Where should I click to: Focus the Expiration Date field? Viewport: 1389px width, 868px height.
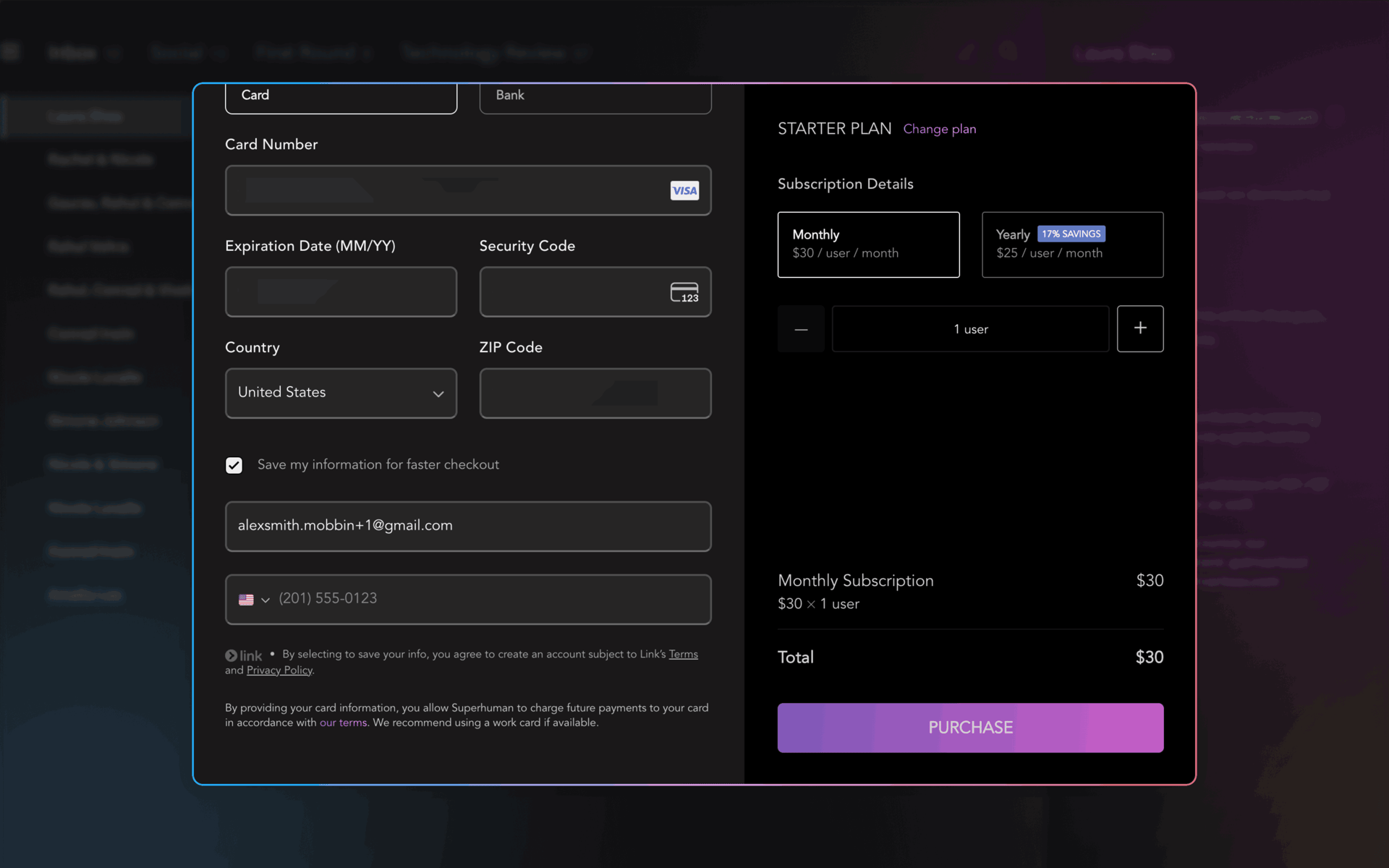341,292
